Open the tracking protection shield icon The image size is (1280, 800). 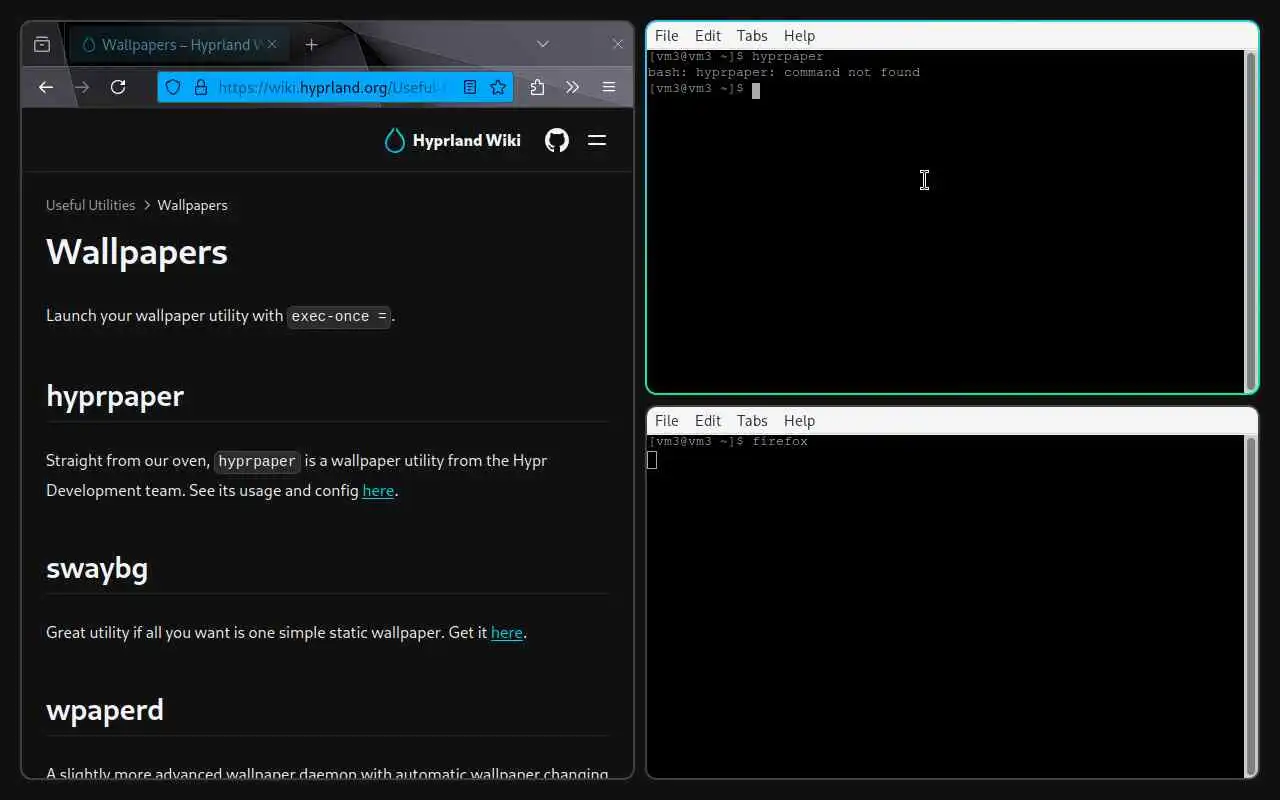coord(173,87)
